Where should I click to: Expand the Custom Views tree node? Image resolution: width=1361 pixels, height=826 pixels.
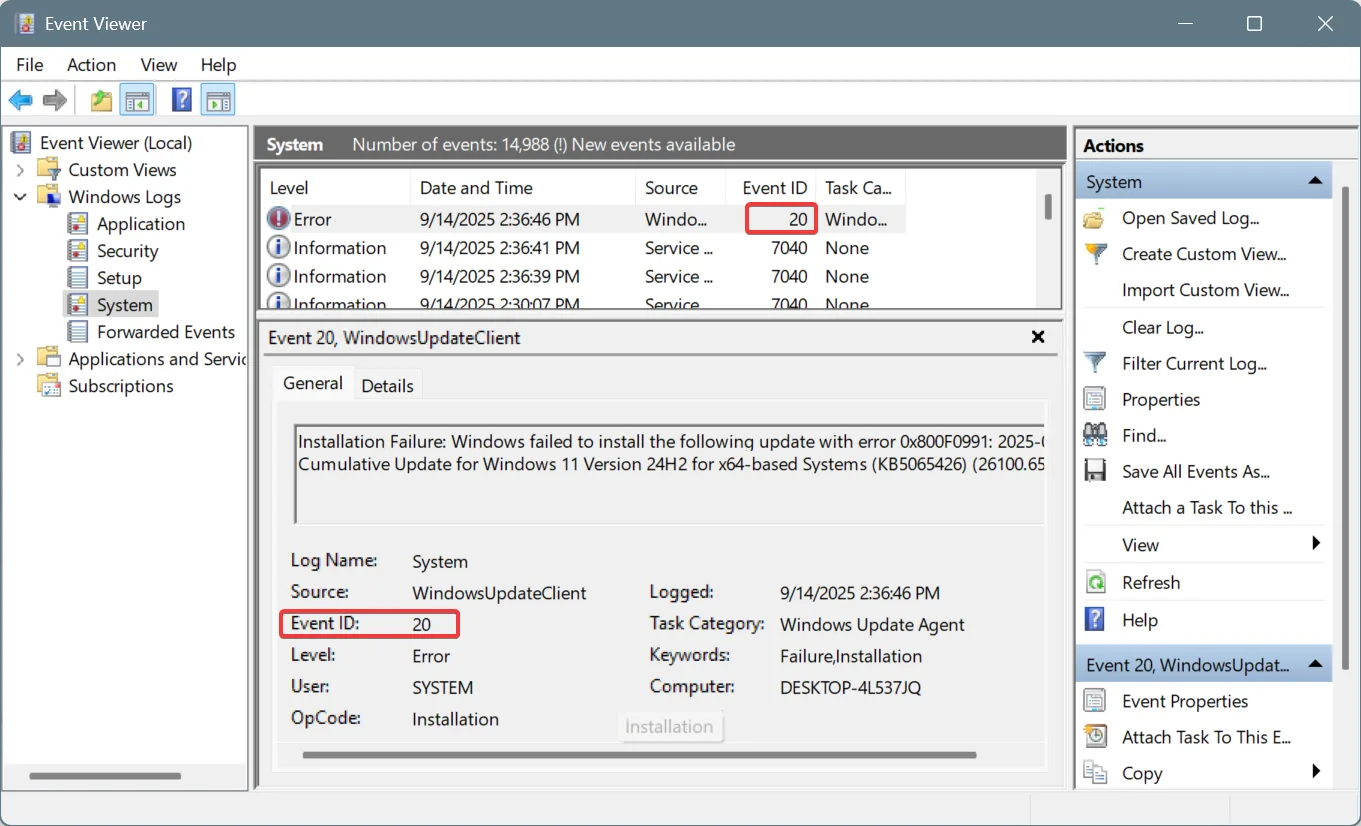tap(22, 170)
